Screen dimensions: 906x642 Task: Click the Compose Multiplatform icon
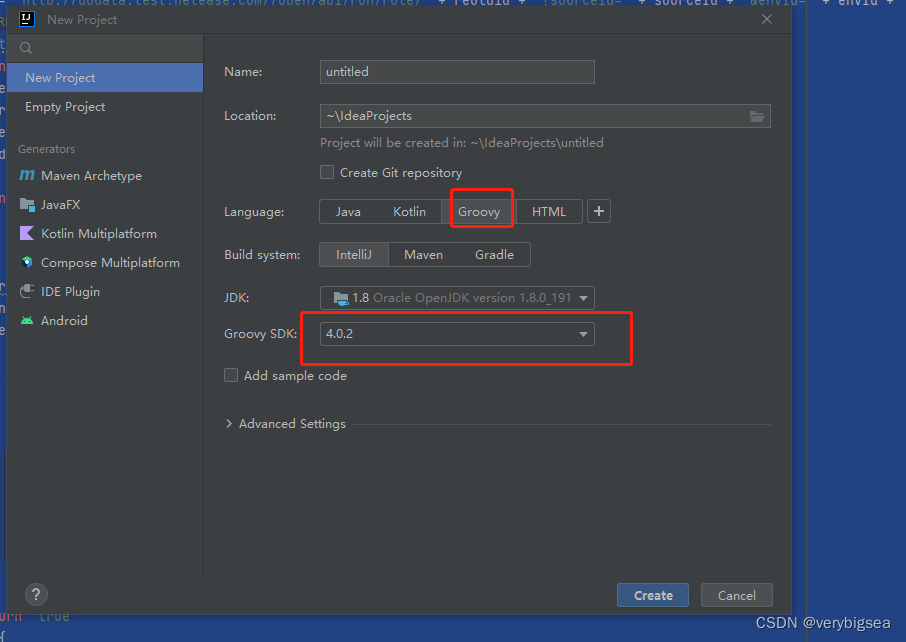tap(27, 262)
